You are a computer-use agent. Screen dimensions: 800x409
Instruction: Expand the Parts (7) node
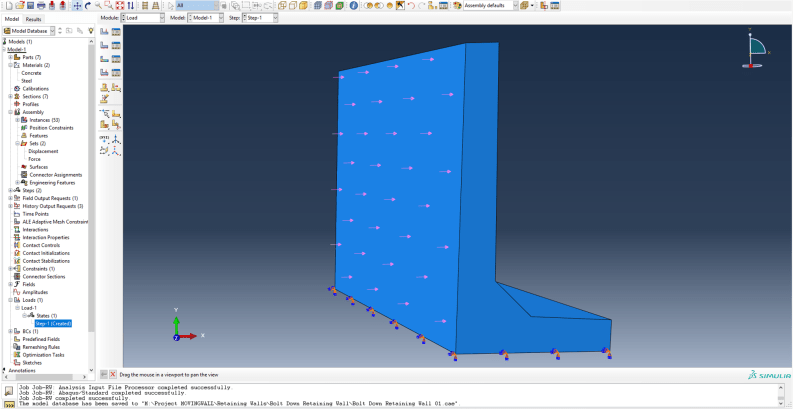(10, 58)
